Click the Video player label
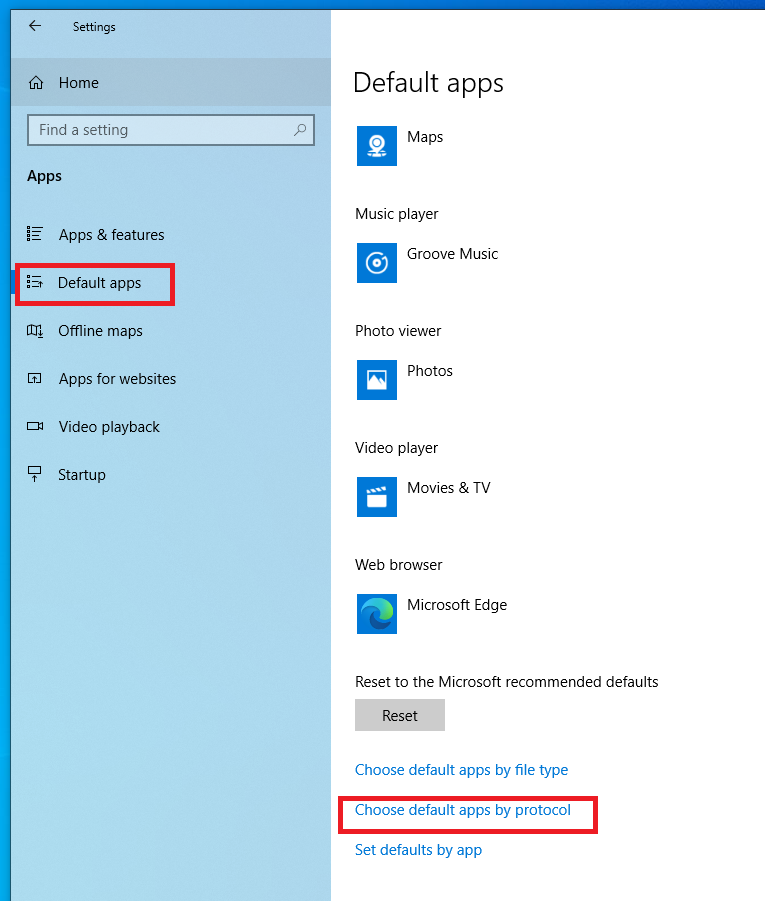Image resolution: width=765 pixels, height=901 pixels. [396, 448]
